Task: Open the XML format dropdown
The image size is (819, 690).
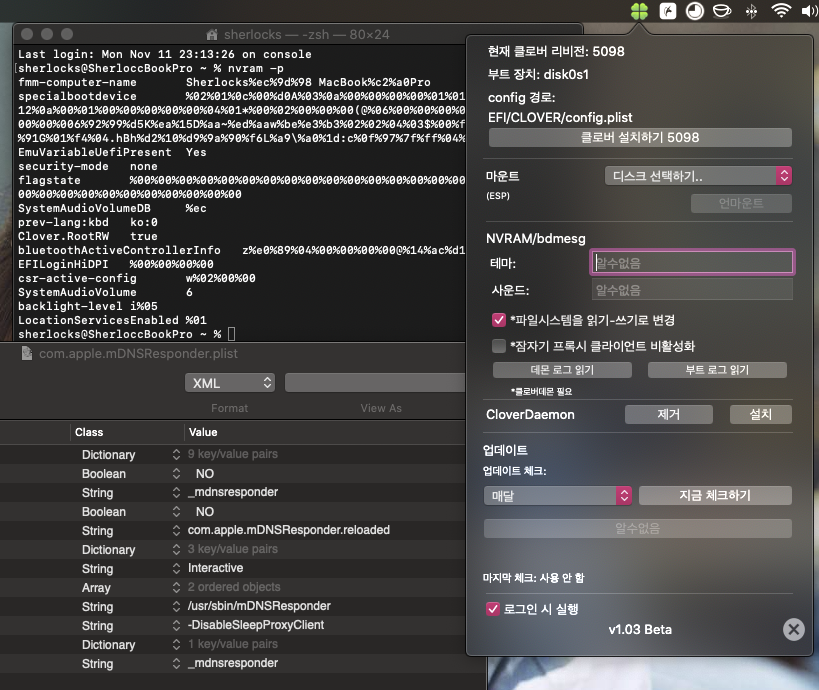Action: 230,383
